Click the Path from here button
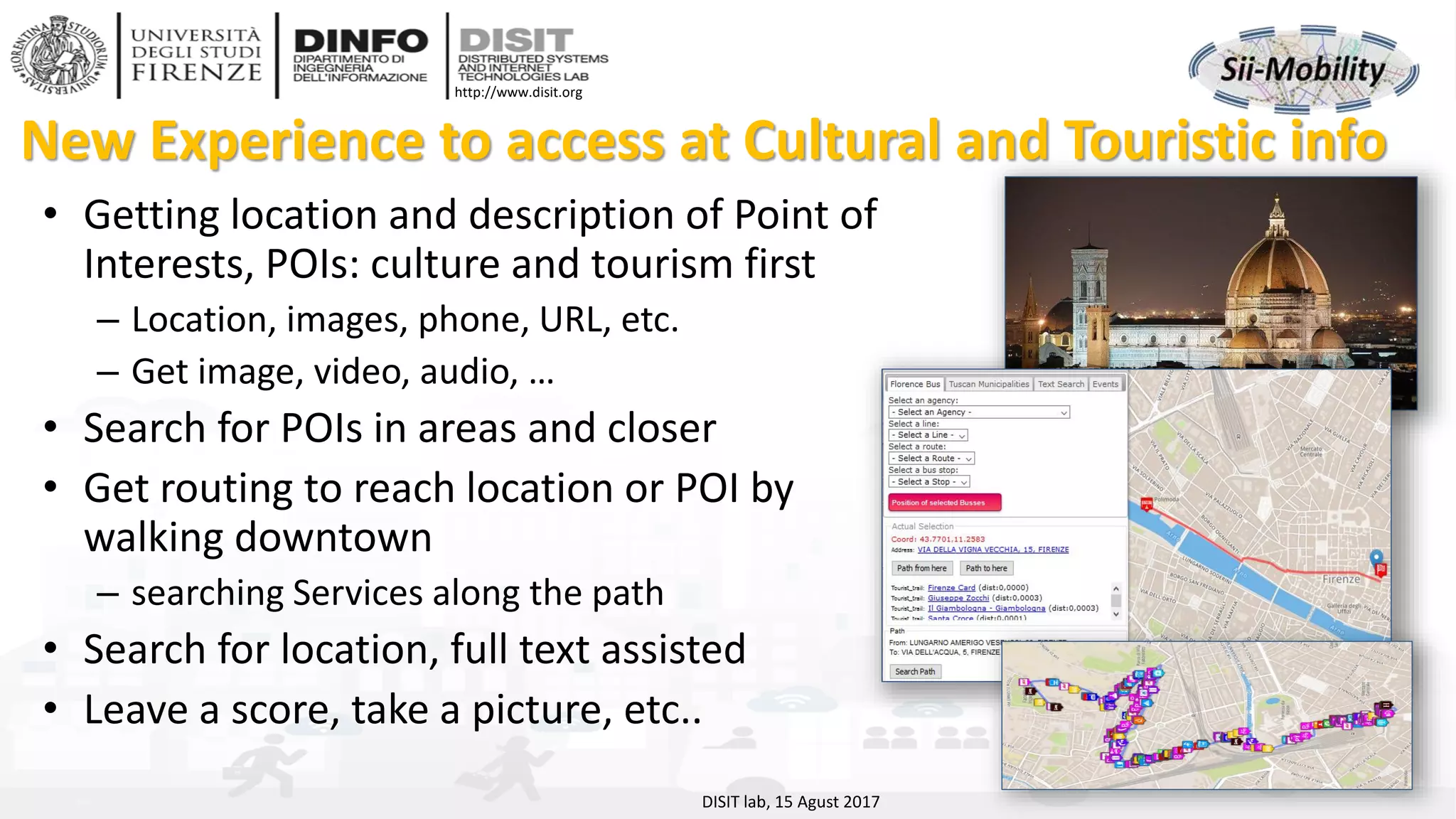Viewport: 1456px width, 819px height. tap(921, 568)
